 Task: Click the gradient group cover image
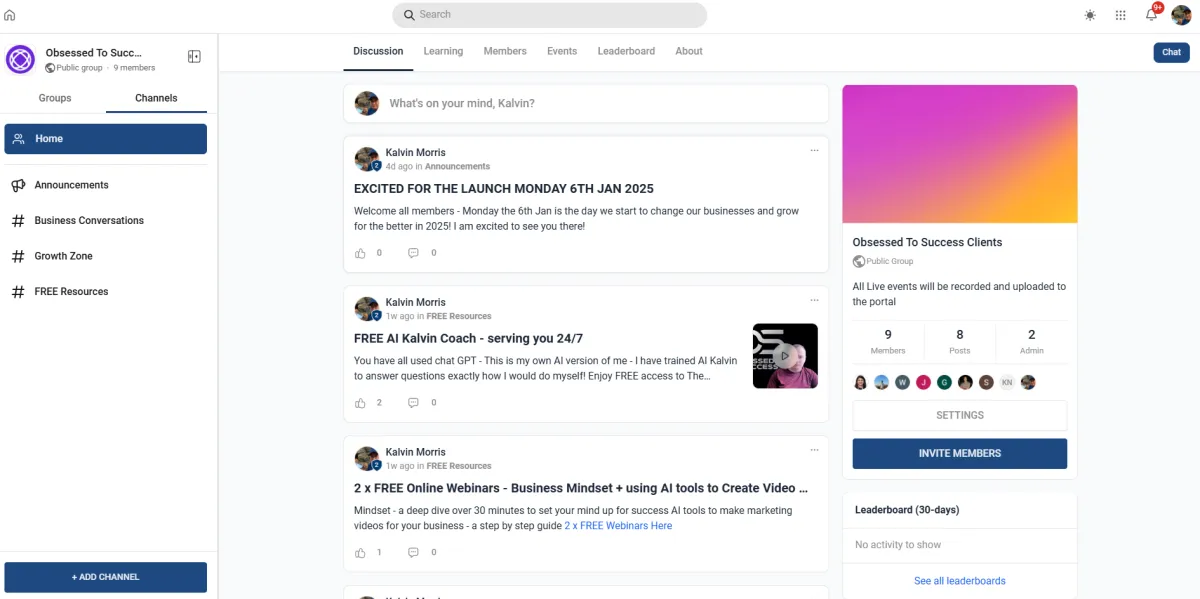click(x=960, y=154)
